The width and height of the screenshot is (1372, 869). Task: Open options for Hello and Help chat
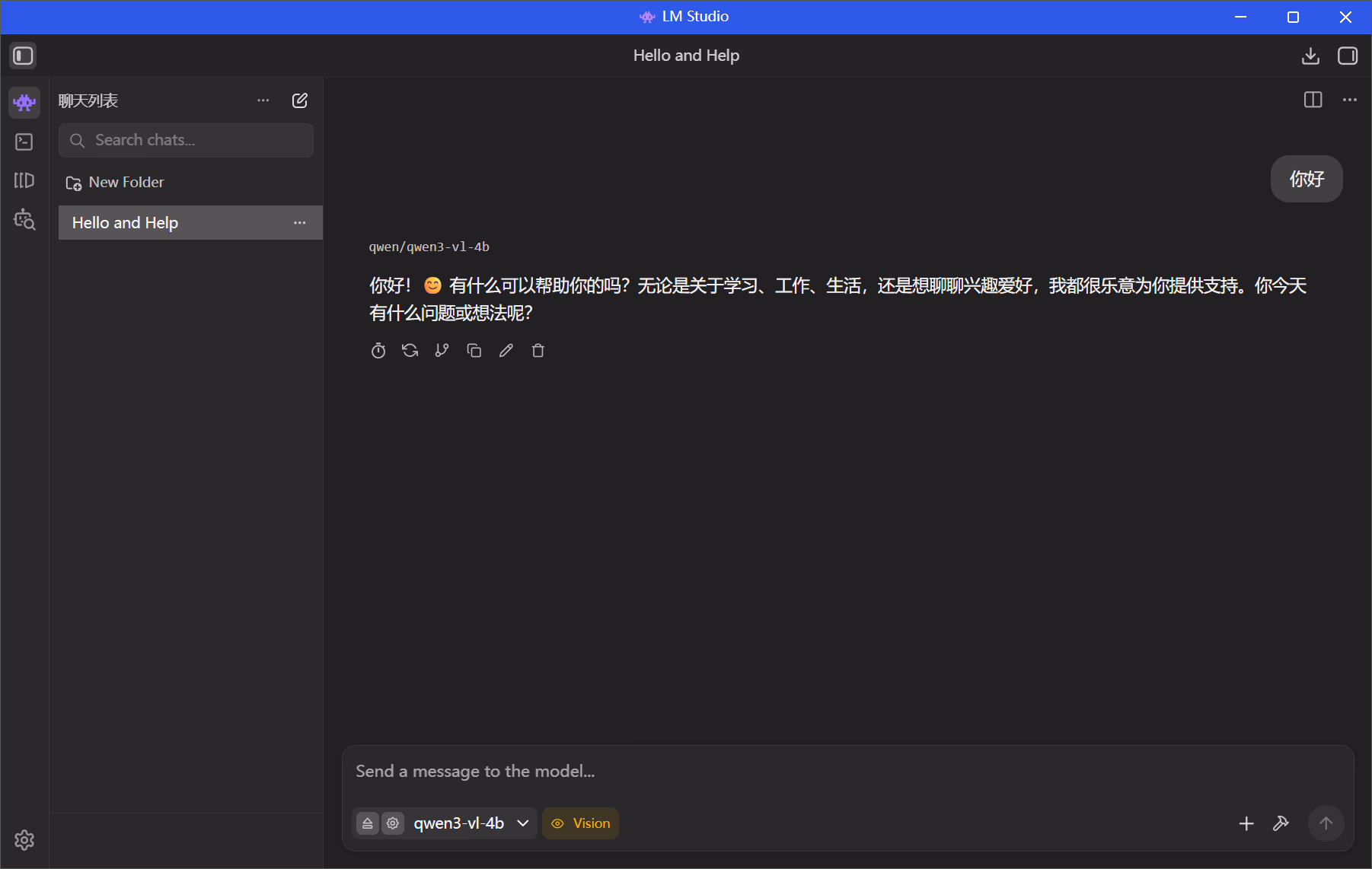300,223
